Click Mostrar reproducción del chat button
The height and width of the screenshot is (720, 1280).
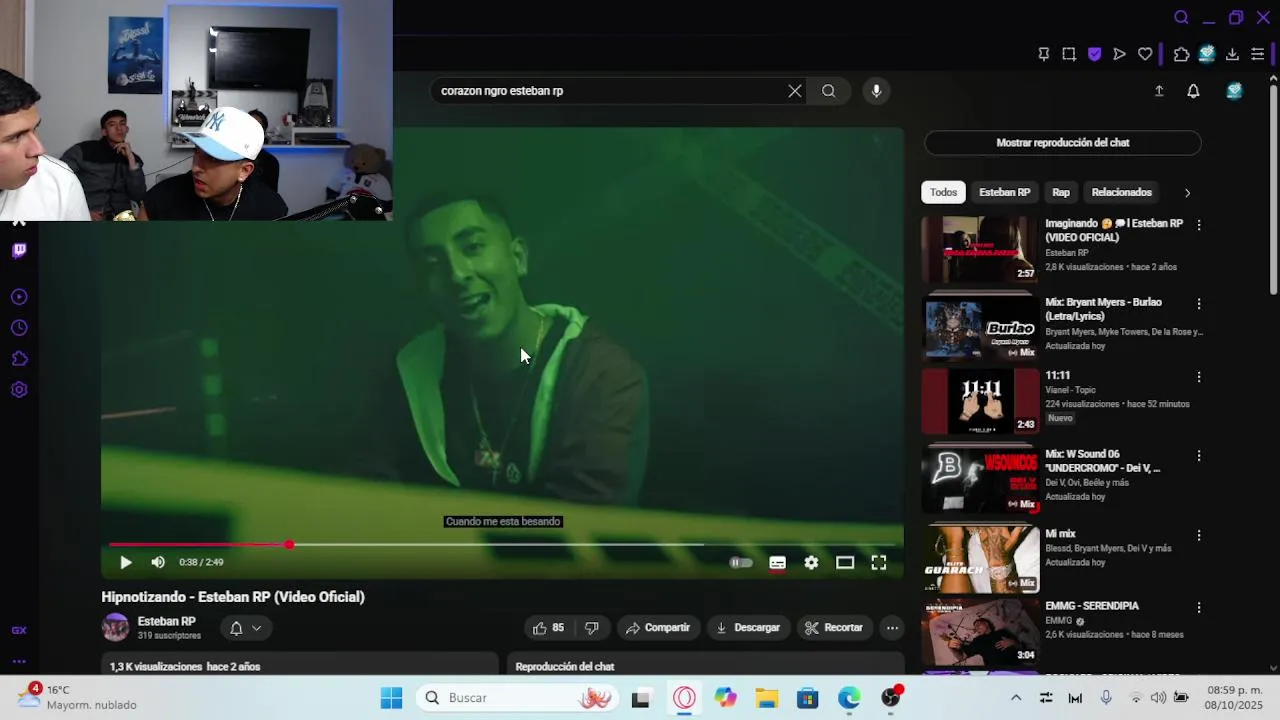1062,143
